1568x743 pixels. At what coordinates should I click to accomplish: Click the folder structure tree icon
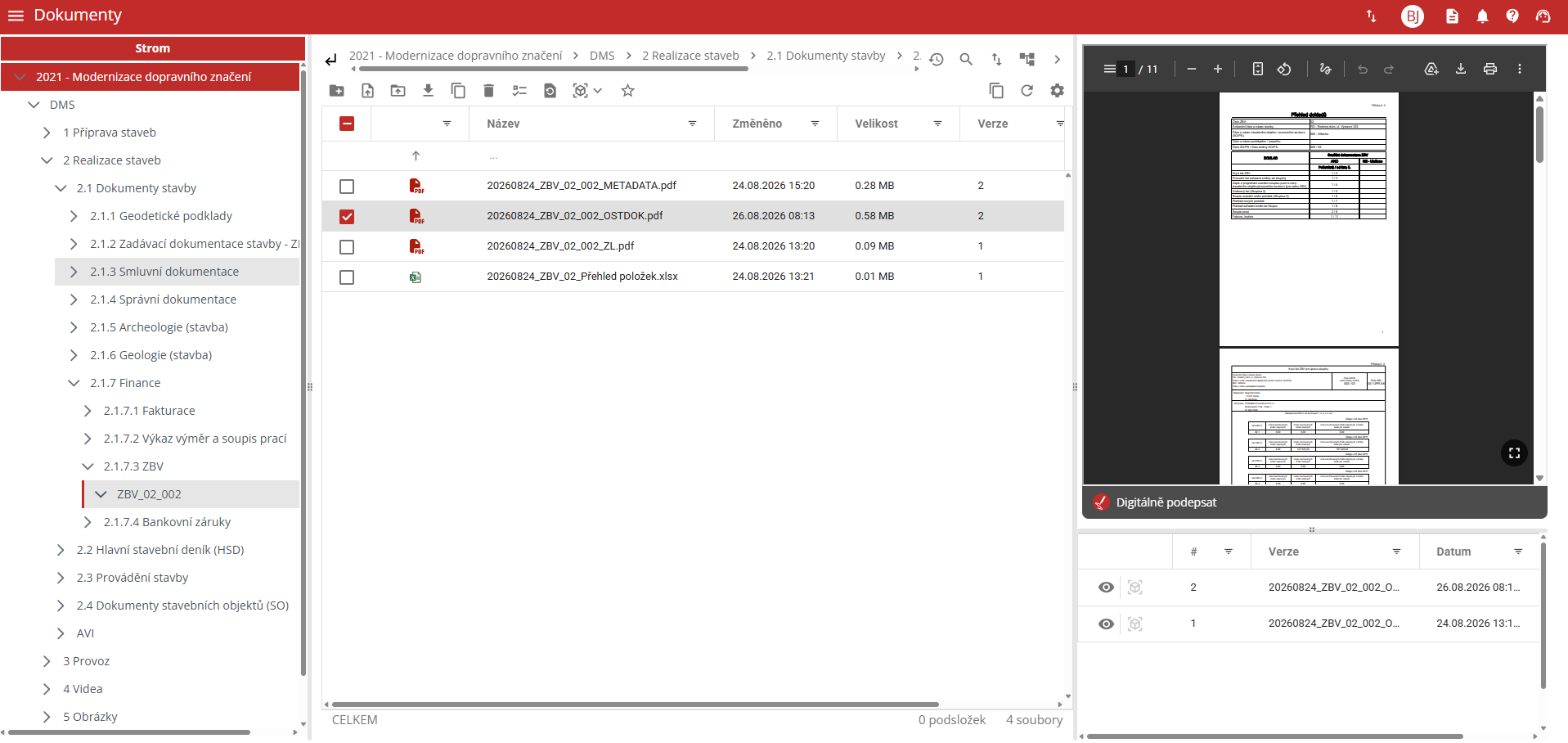1027,59
